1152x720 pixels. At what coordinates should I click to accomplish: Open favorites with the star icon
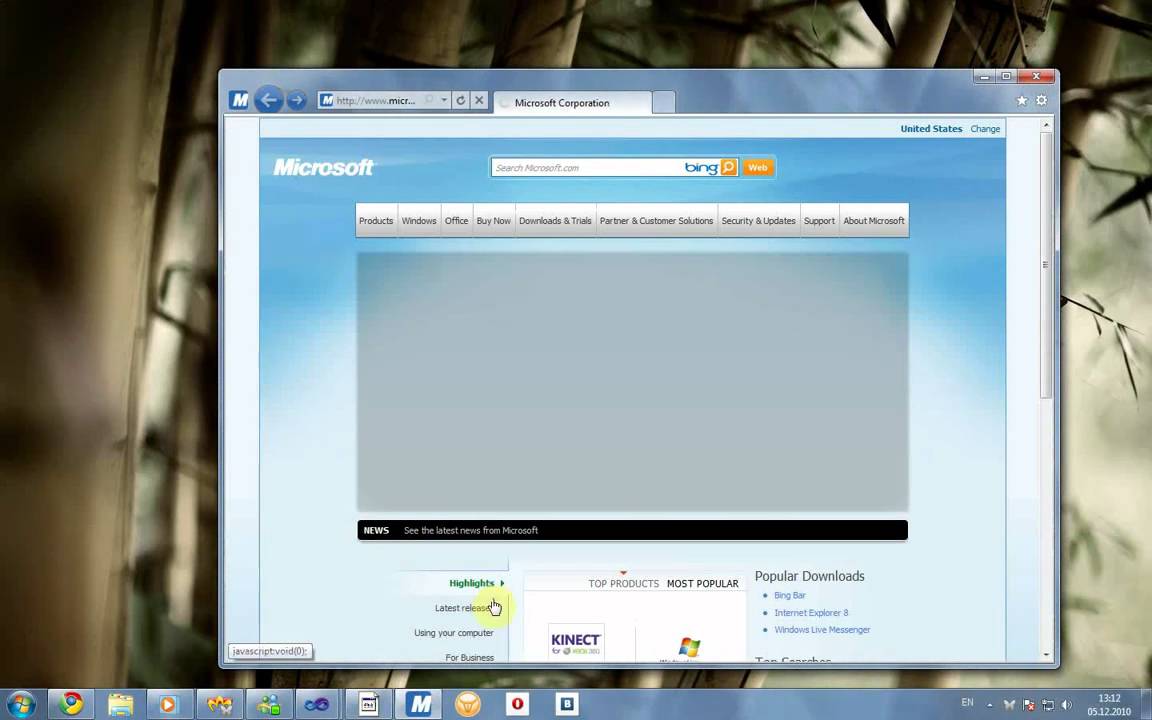[x=1021, y=101]
